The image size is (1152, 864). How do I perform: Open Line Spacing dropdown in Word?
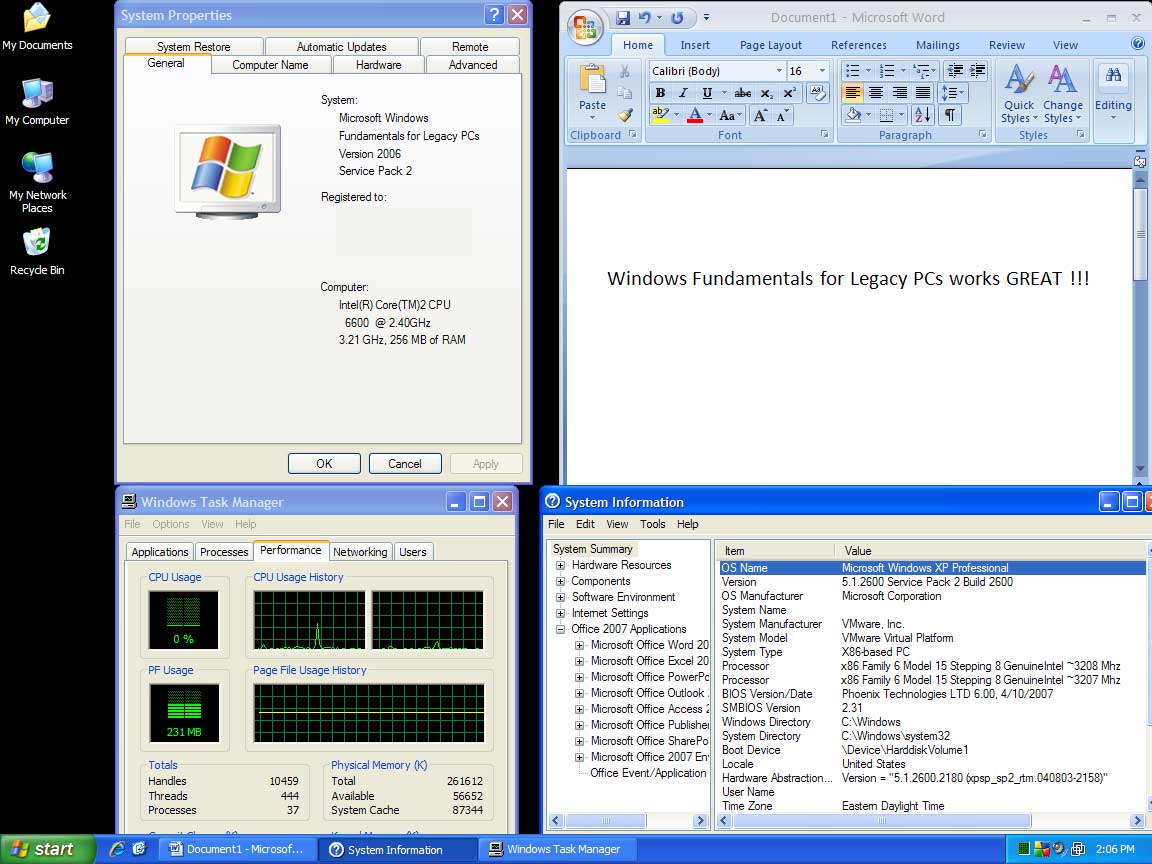click(954, 93)
